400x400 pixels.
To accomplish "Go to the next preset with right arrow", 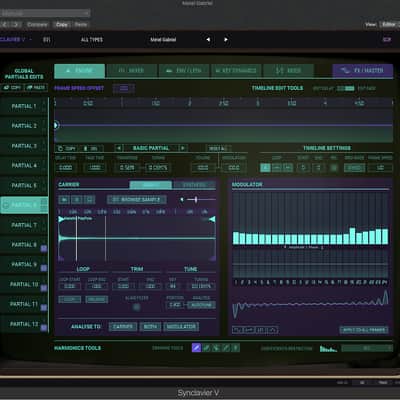I will [x=226, y=39].
